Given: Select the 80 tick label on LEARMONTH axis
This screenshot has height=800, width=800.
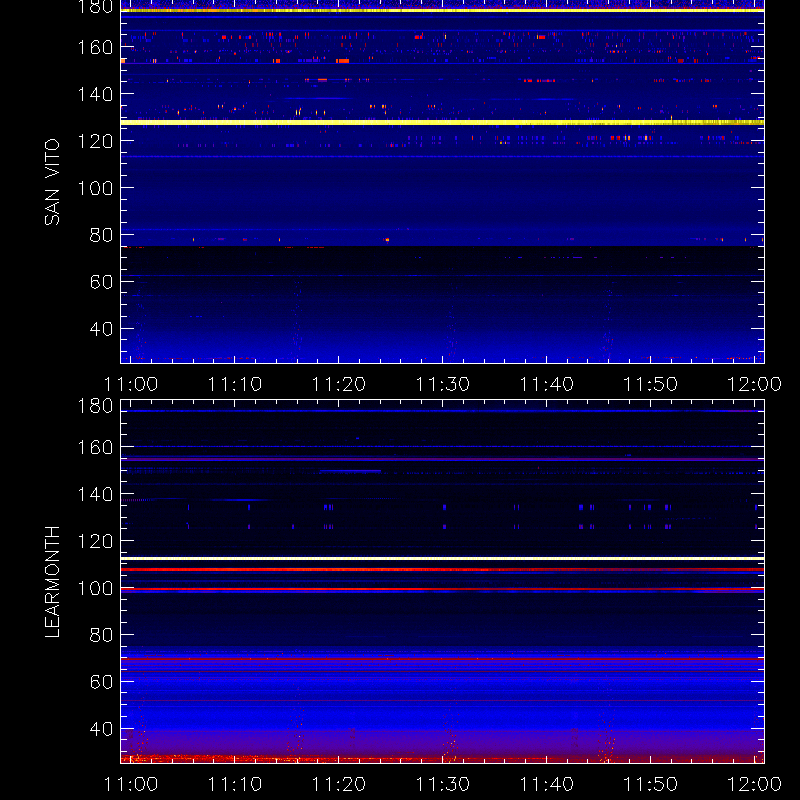Looking at the screenshot, I should [x=101, y=635].
